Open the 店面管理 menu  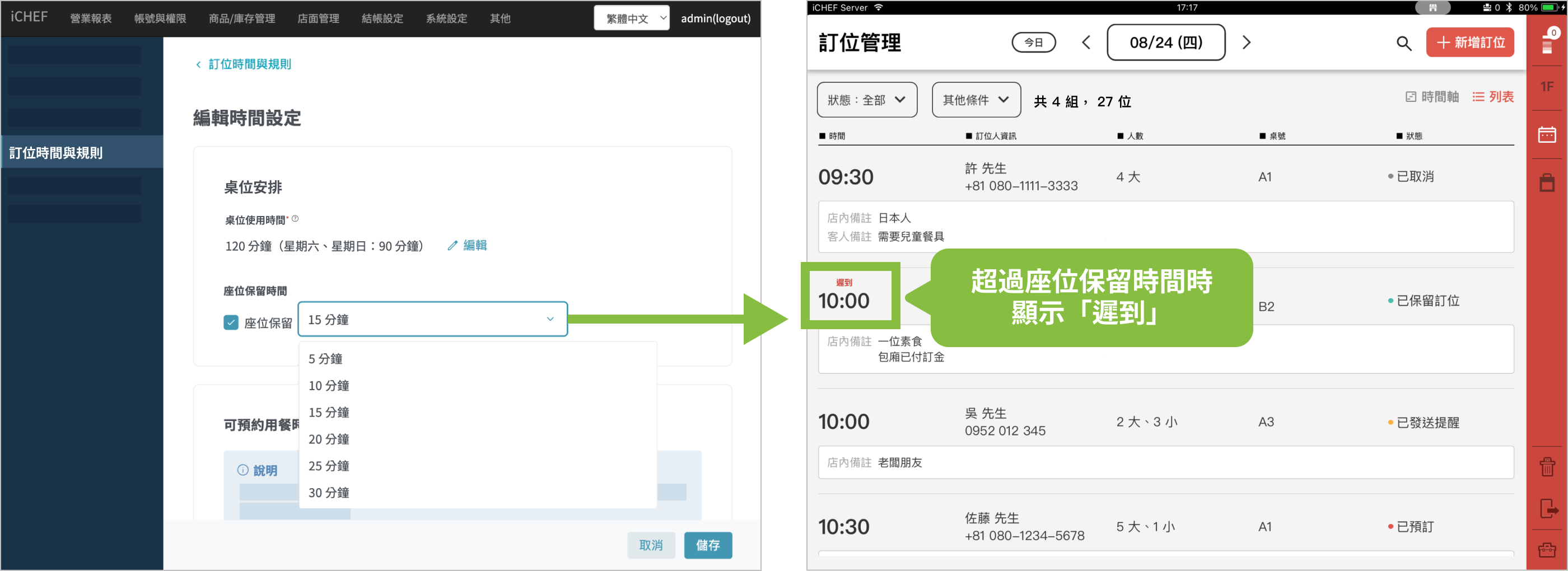coord(318,18)
